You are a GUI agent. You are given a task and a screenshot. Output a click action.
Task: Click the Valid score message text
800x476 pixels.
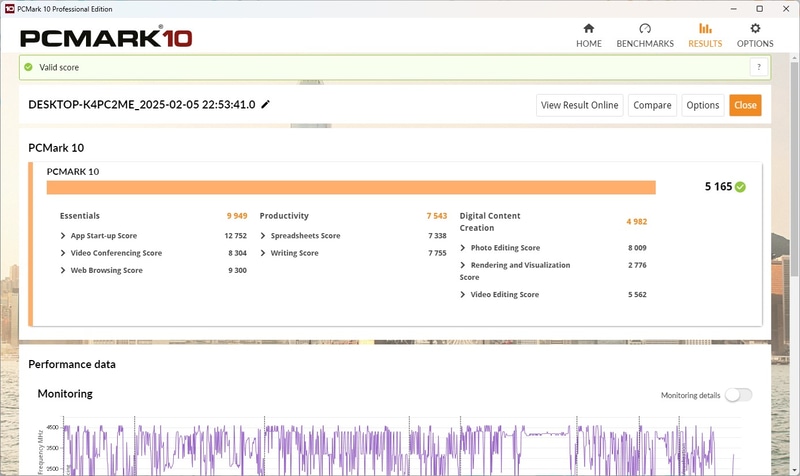59,67
